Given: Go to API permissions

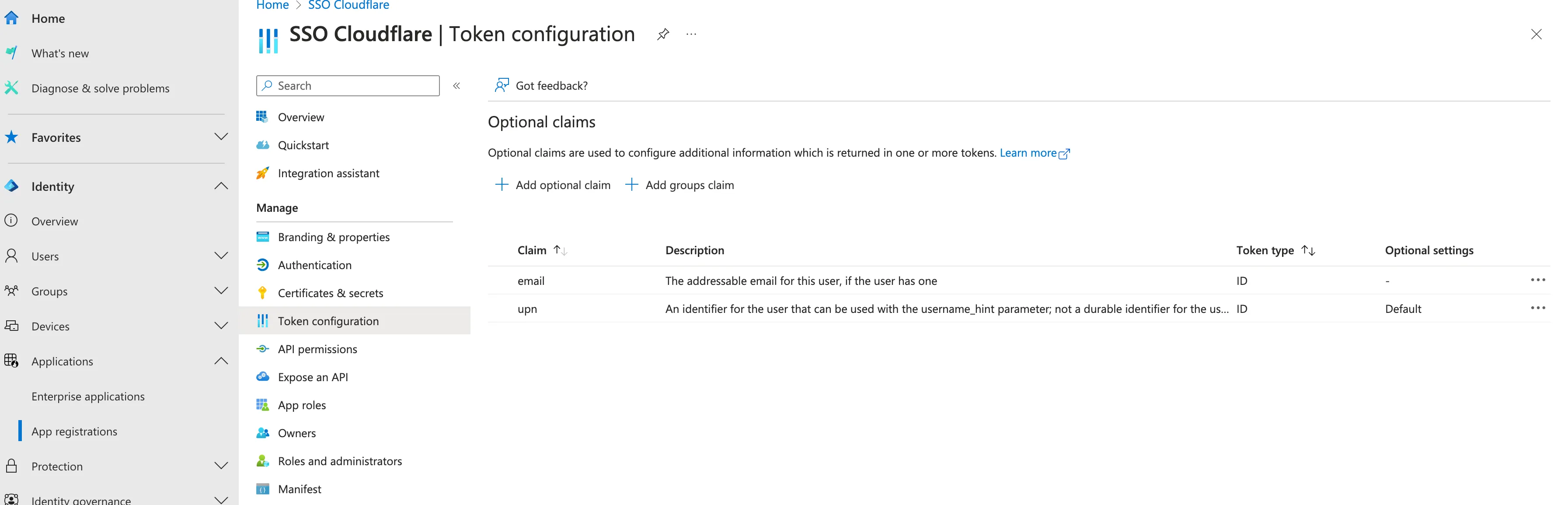Looking at the screenshot, I should (317, 349).
